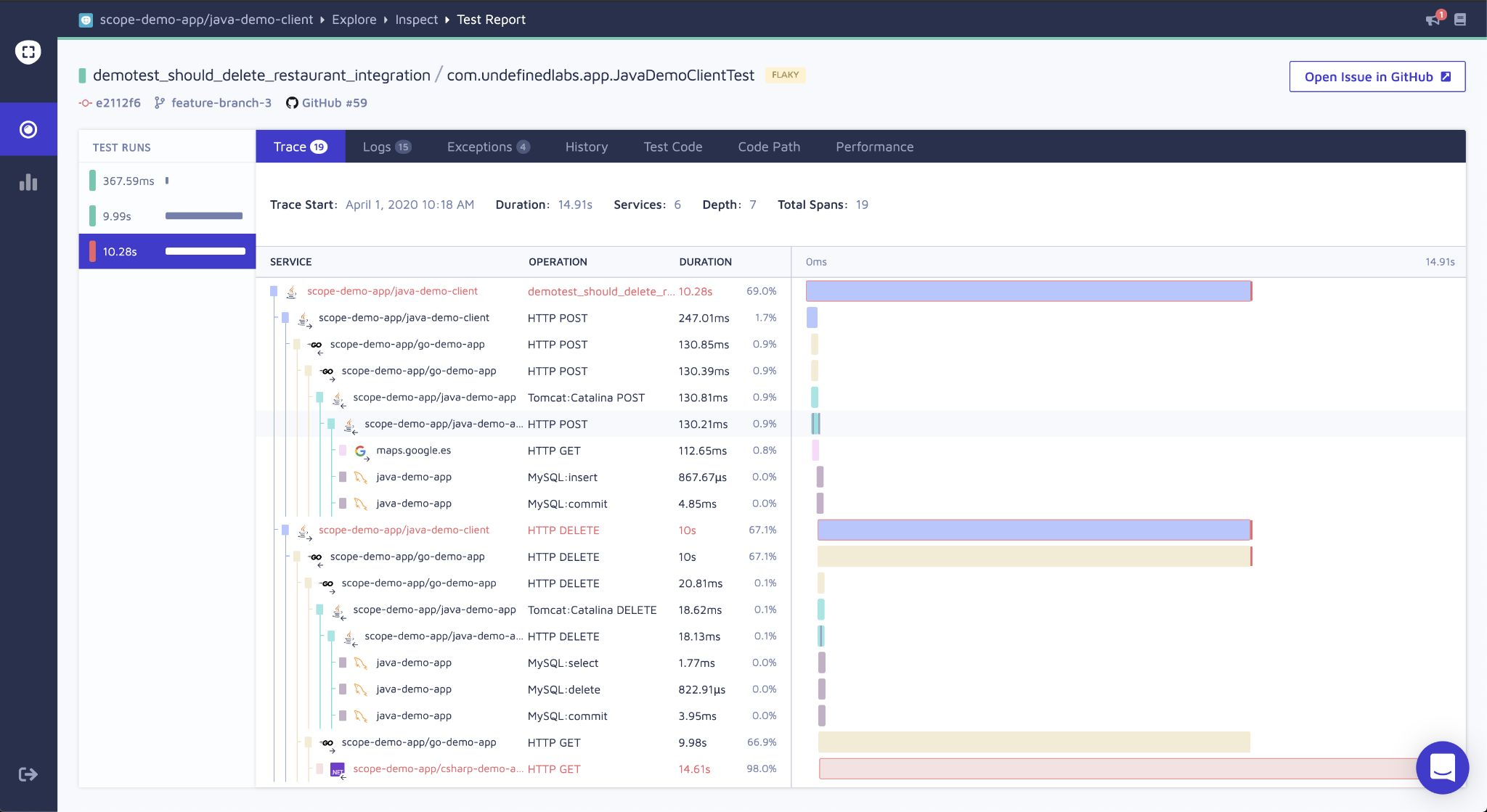The image size is (1487, 812).
Task: Click the MySQL icon next to MySQL:insert span
Action: pyautogui.click(x=361, y=477)
